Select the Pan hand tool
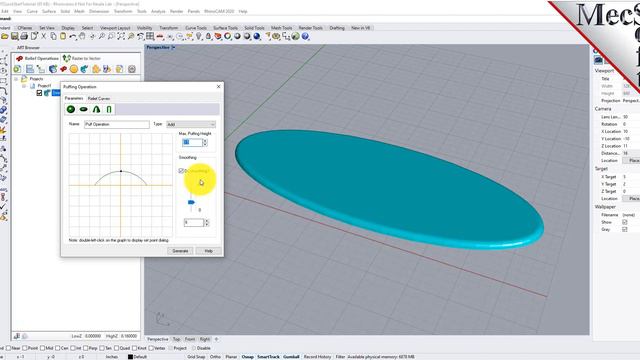Viewport: 640px width, 360px height. coord(82,36)
